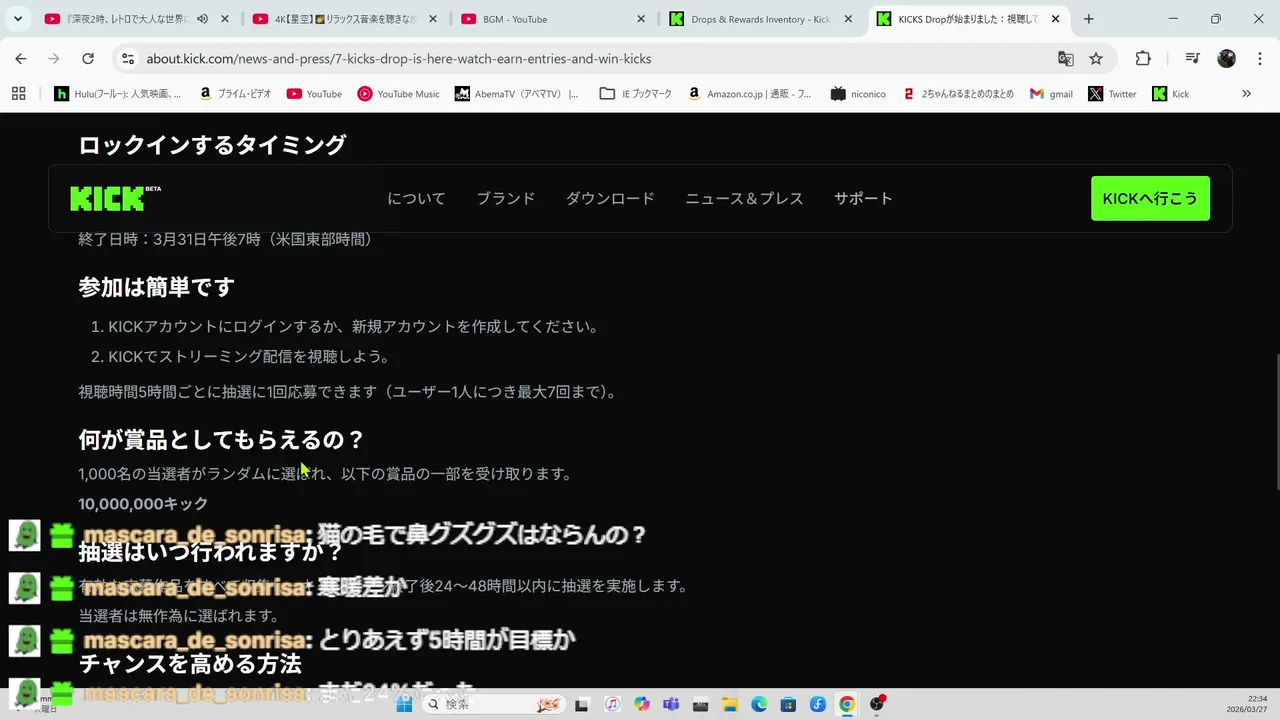Open the blue f app on taskbar
Image resolution: width=1280 pixels, height=720 pixels.
point(818,704)
